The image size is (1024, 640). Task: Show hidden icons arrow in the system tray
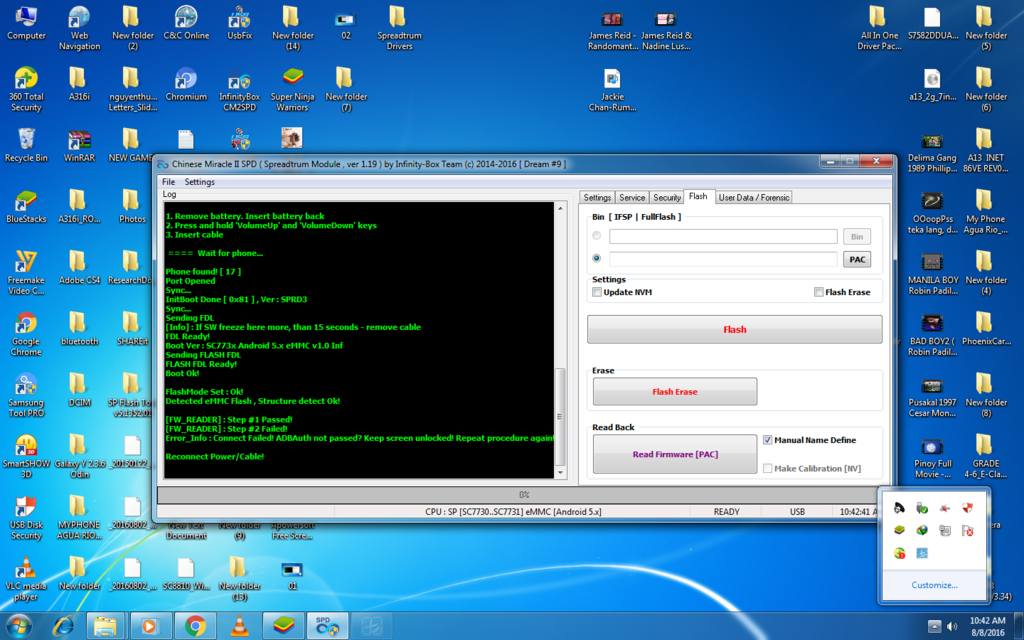click(x=935, y=626)
